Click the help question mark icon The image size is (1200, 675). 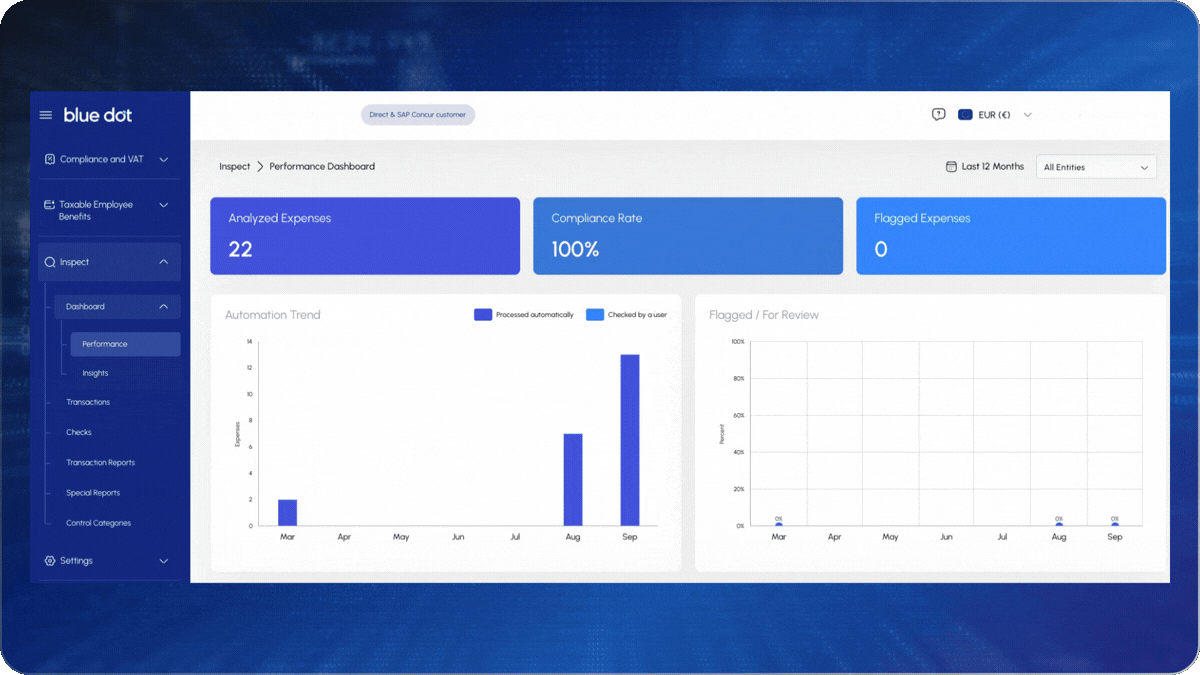pos(938,115)
